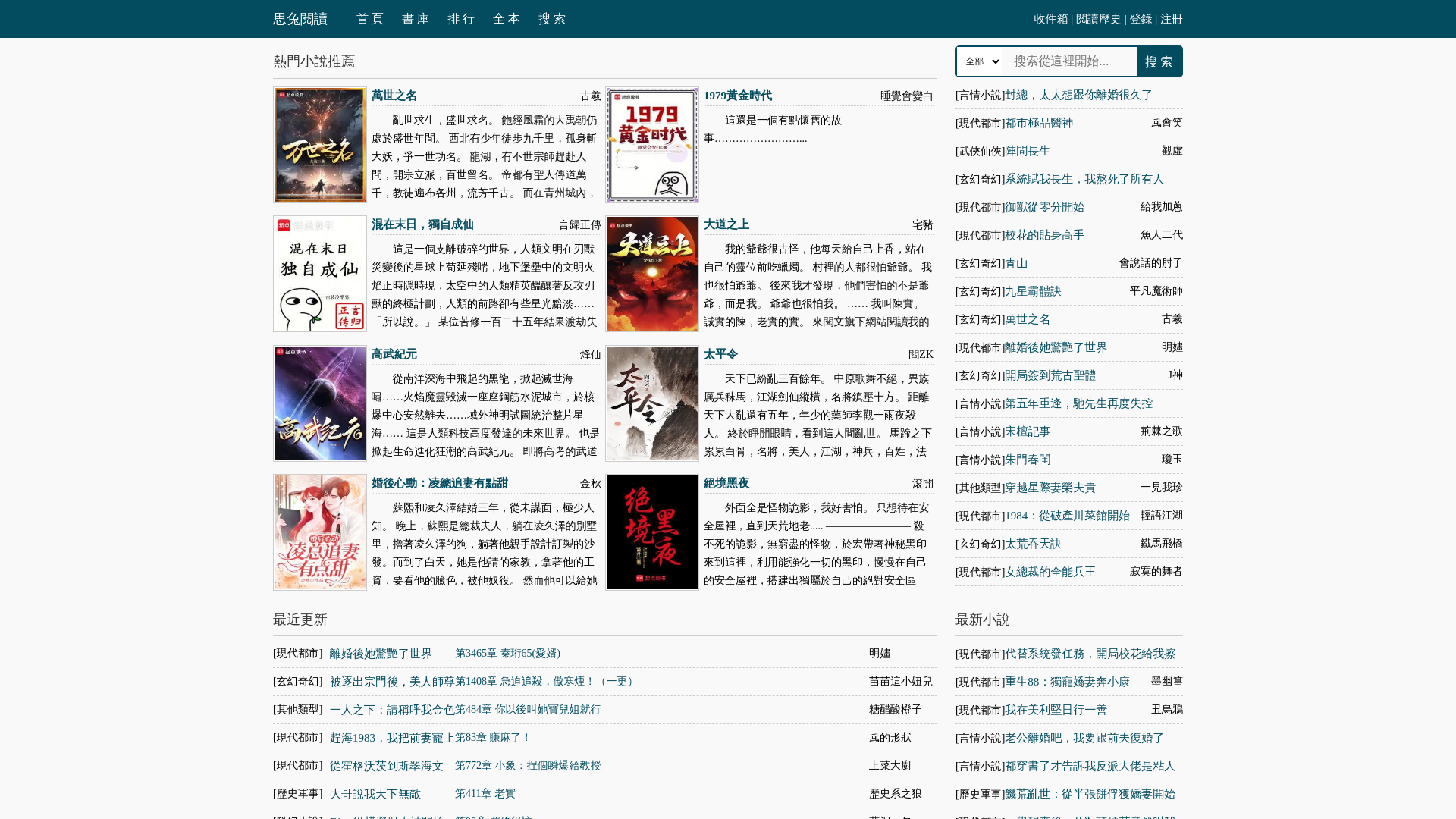1456x819 pixels.
Task: Open the 高武紀元 title link
Action: pos(394,354)
